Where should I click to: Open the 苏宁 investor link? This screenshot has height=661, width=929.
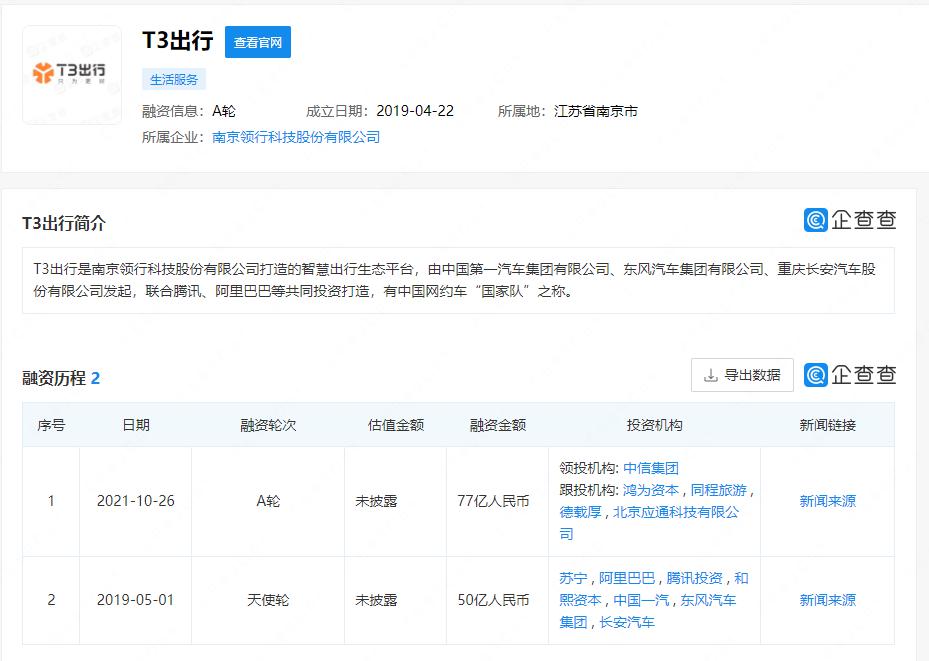pos(574,578)
